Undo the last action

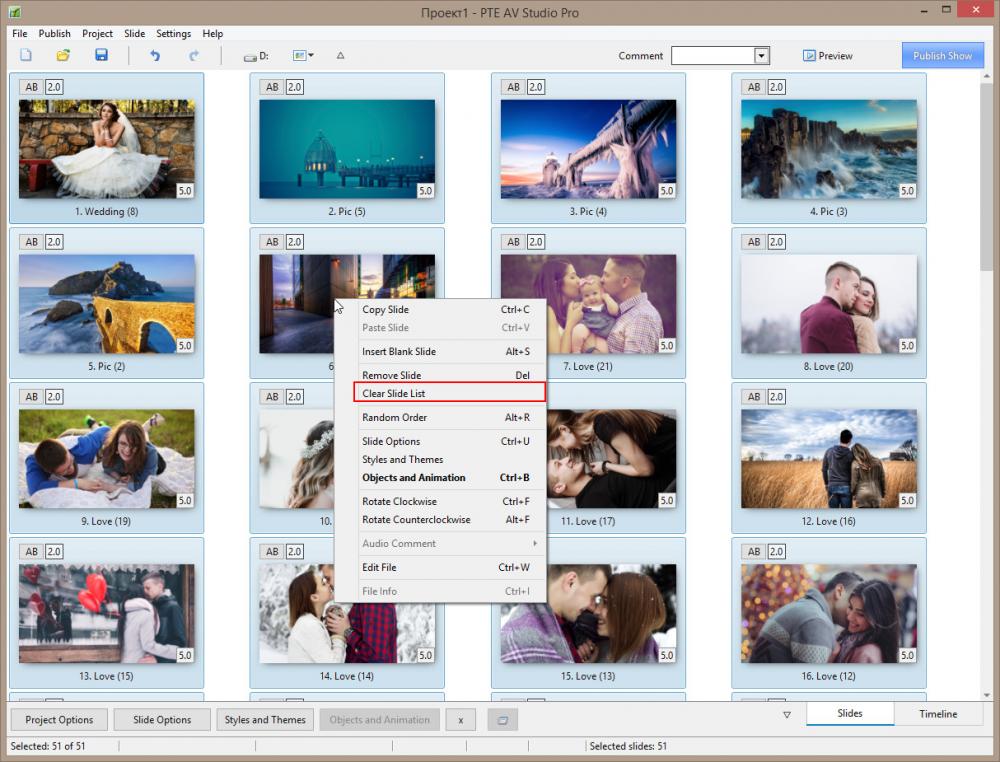click(x=155, y=55)
